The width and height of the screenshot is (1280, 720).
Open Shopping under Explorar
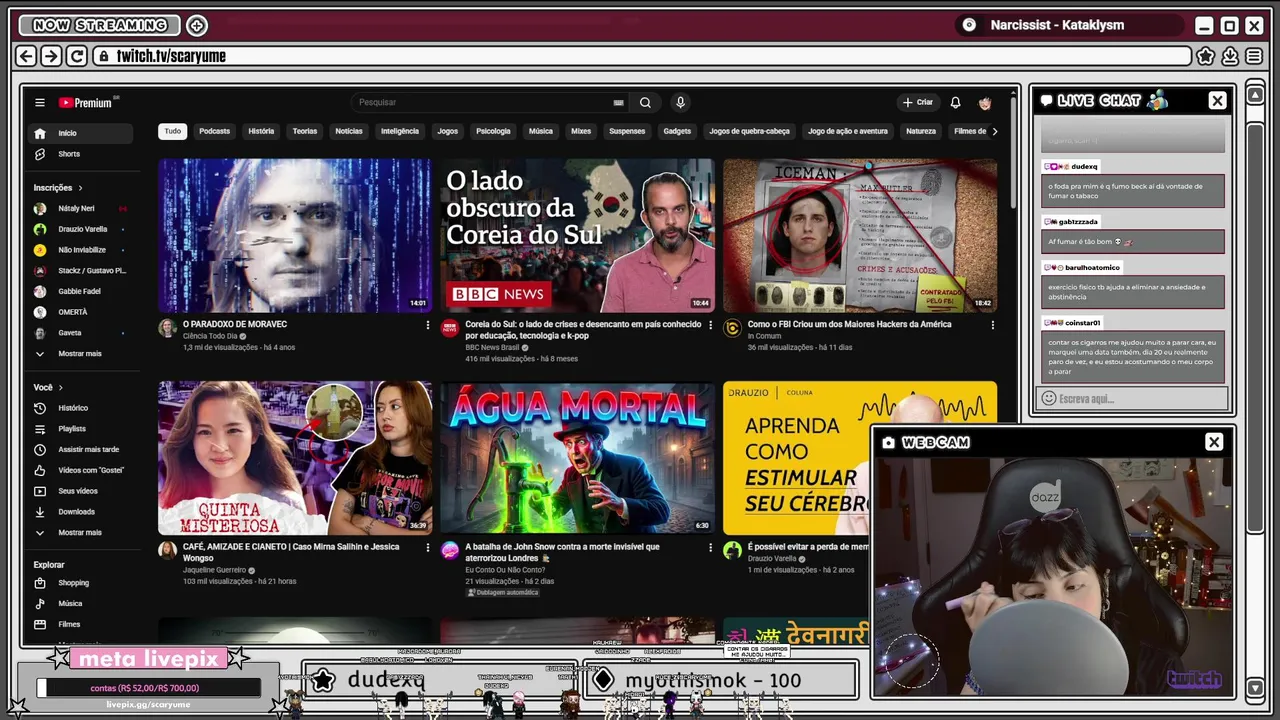[80, 583]
